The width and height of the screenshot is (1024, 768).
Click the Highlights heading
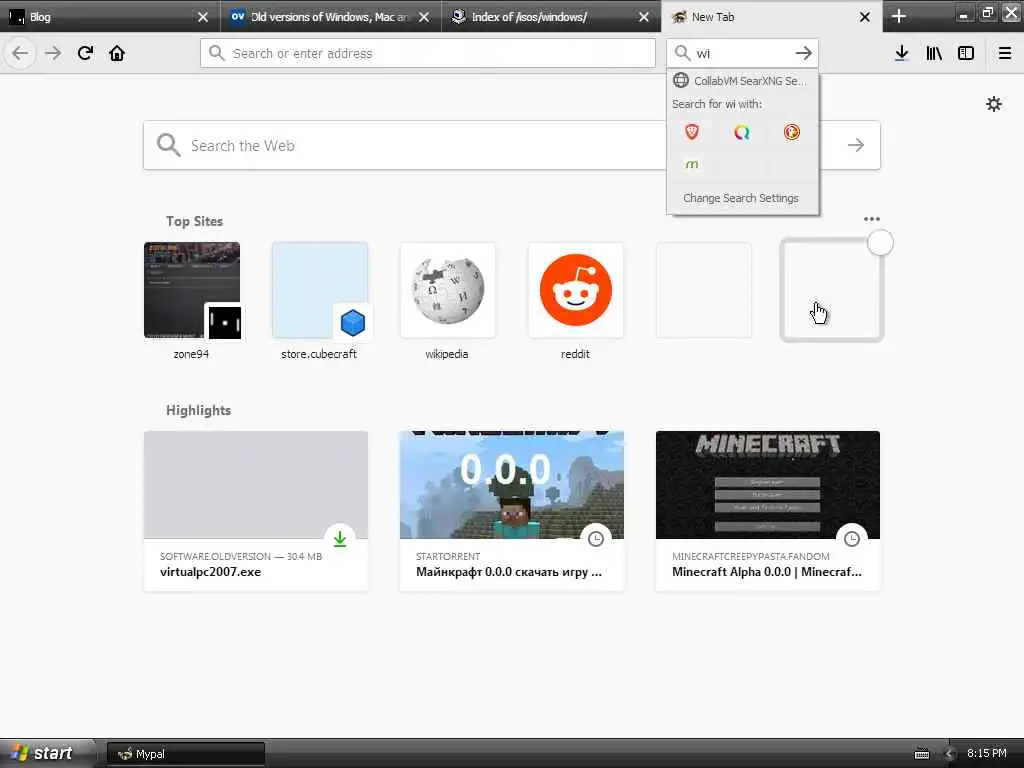199,410
